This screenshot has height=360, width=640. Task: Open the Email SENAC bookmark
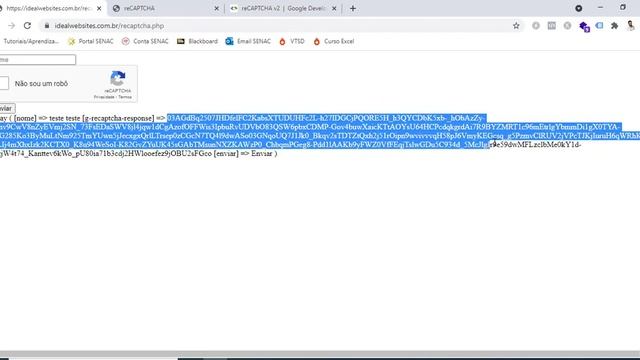[248, 41]
